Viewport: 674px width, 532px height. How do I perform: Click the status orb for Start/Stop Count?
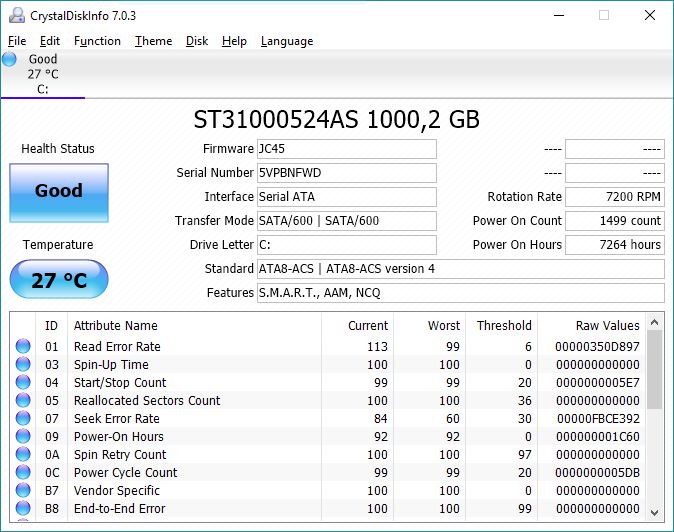23,382
